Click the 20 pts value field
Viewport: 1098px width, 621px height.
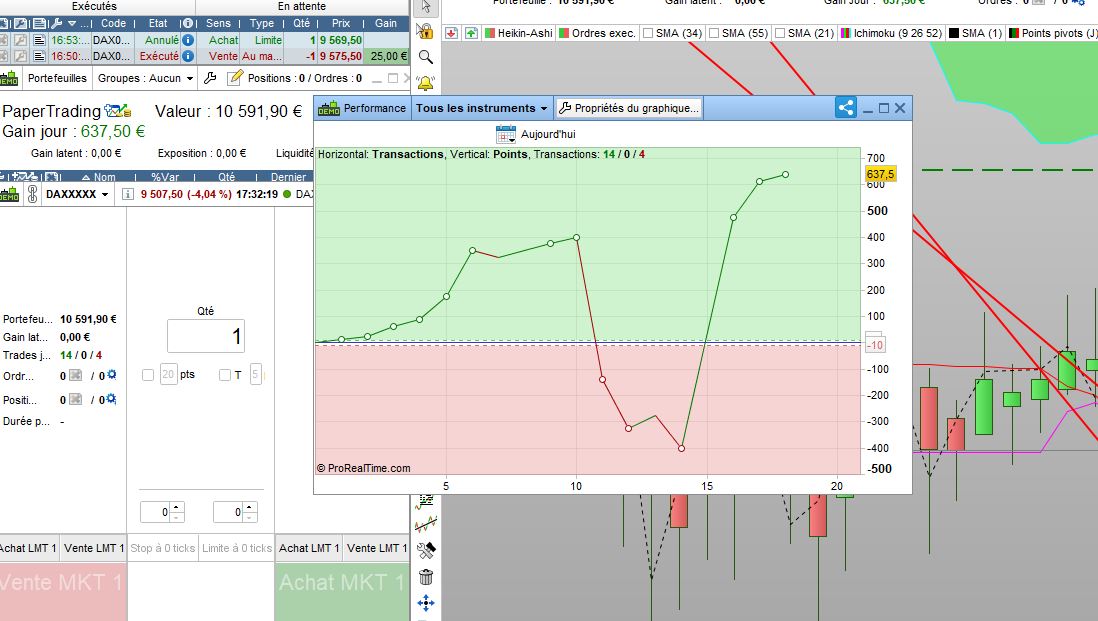tap(168, 375)
